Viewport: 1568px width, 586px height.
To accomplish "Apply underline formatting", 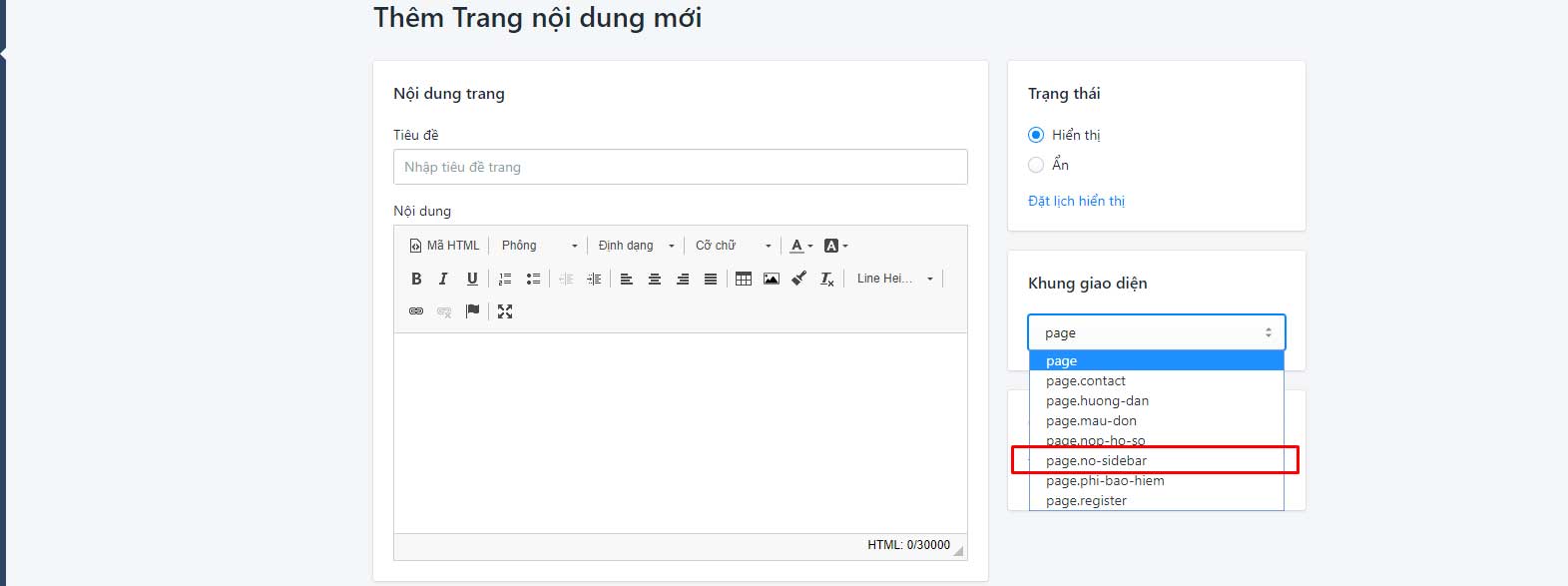I will [472, 279].
